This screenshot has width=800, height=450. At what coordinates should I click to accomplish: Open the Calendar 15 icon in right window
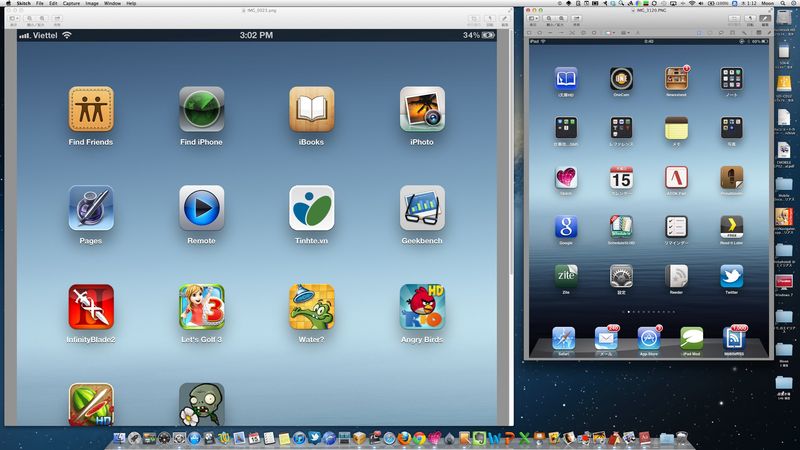click(621, 178)
